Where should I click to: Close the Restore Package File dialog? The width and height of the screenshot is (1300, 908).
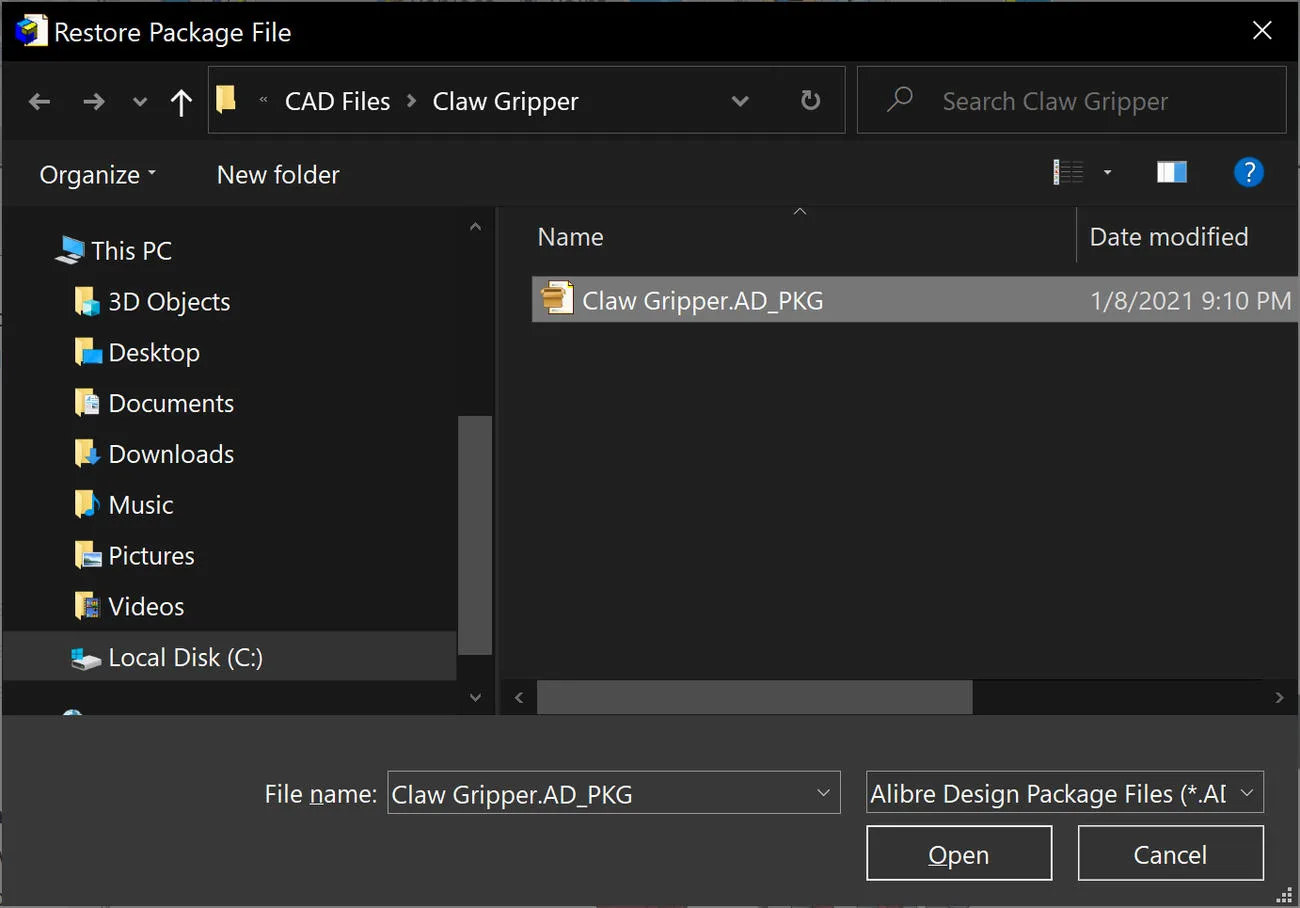(1263, 31)
